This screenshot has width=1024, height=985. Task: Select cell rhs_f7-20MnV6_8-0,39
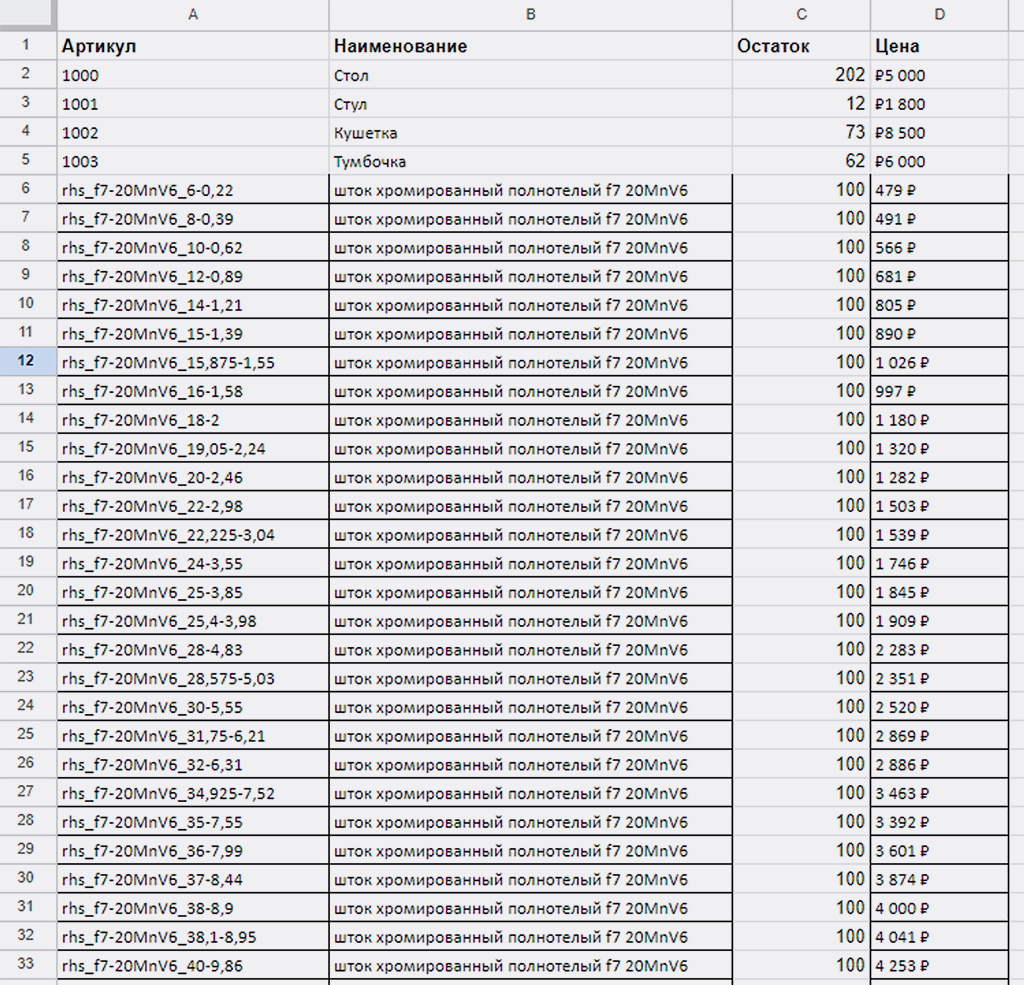coord(193,218)
